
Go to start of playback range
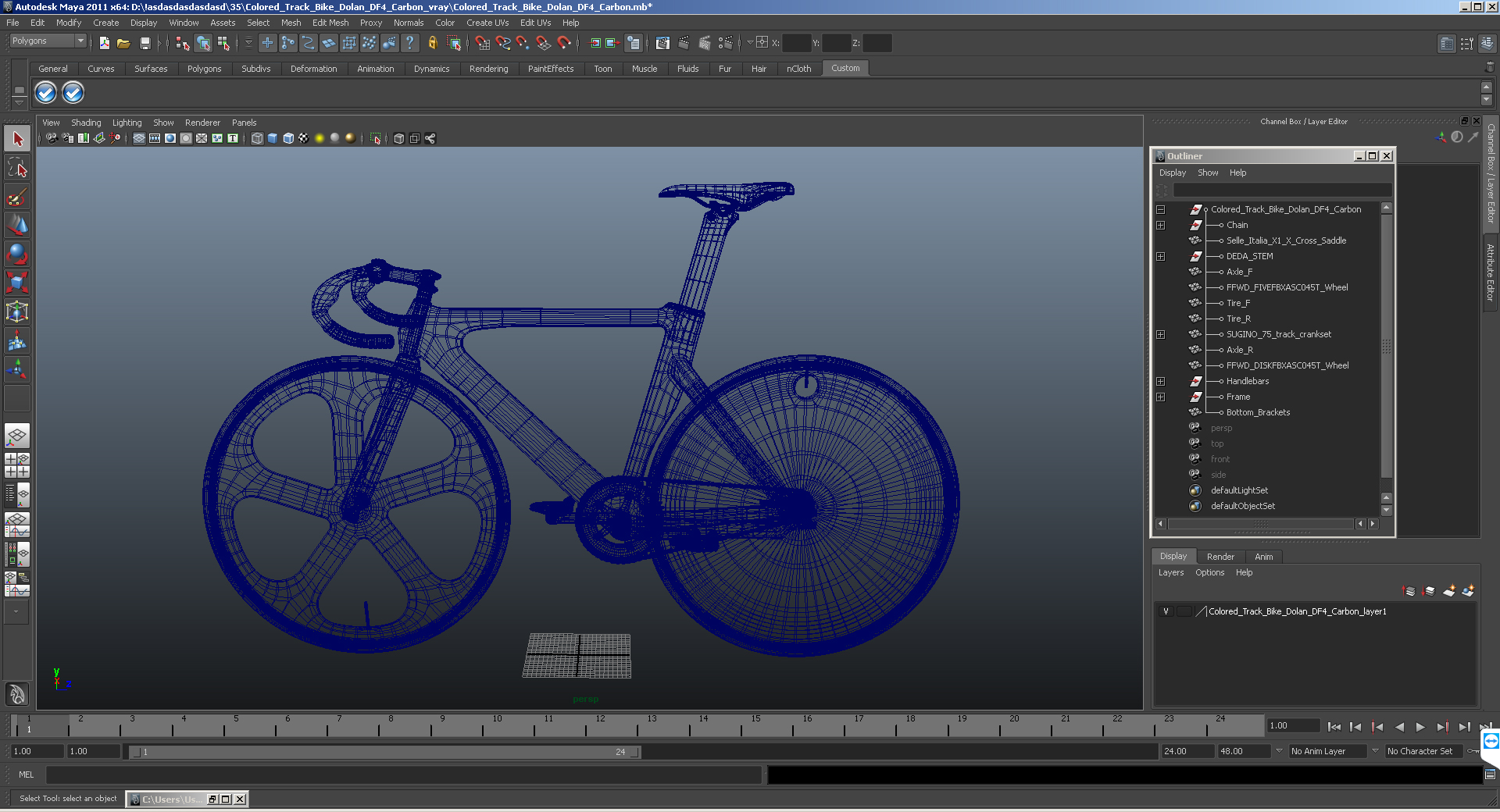pyautogui.click(x=1334, y=727)
